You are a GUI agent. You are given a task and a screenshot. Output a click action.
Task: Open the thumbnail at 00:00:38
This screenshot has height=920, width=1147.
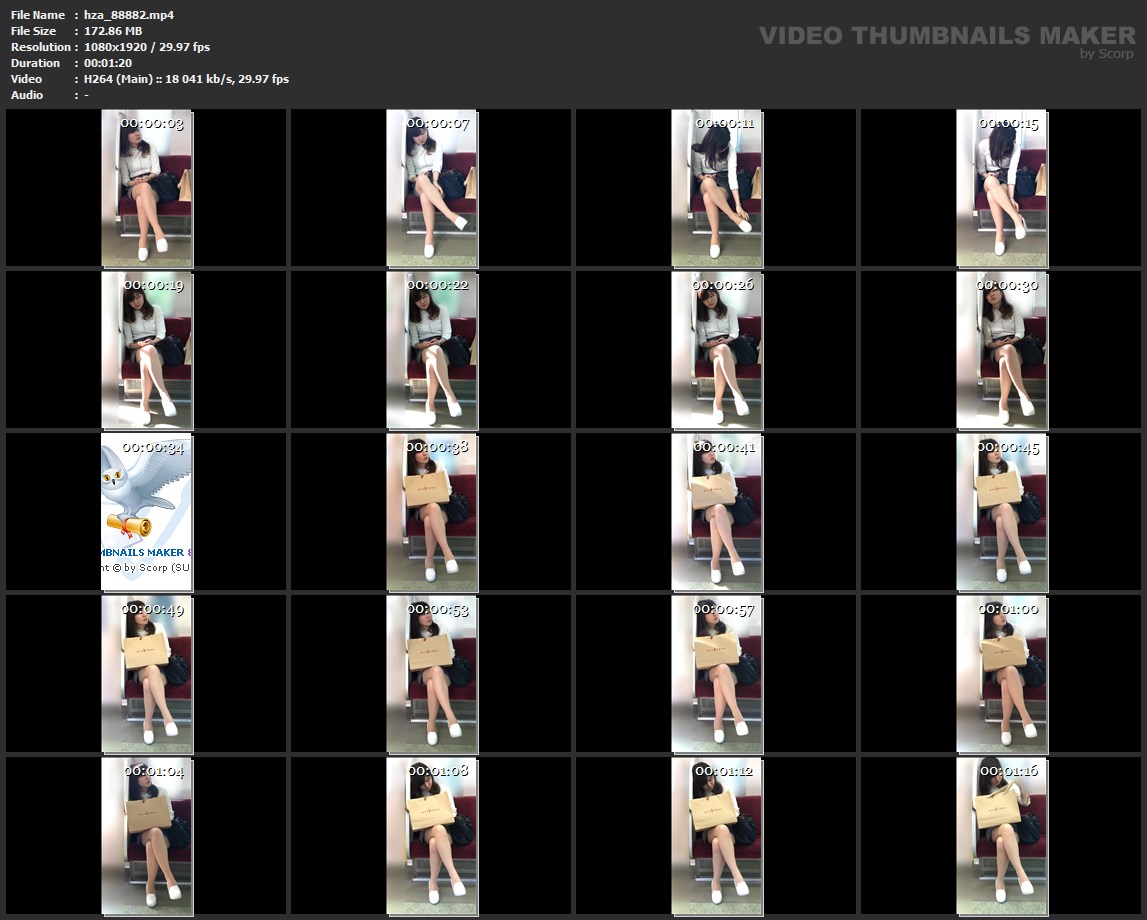[x=432, y=512]
